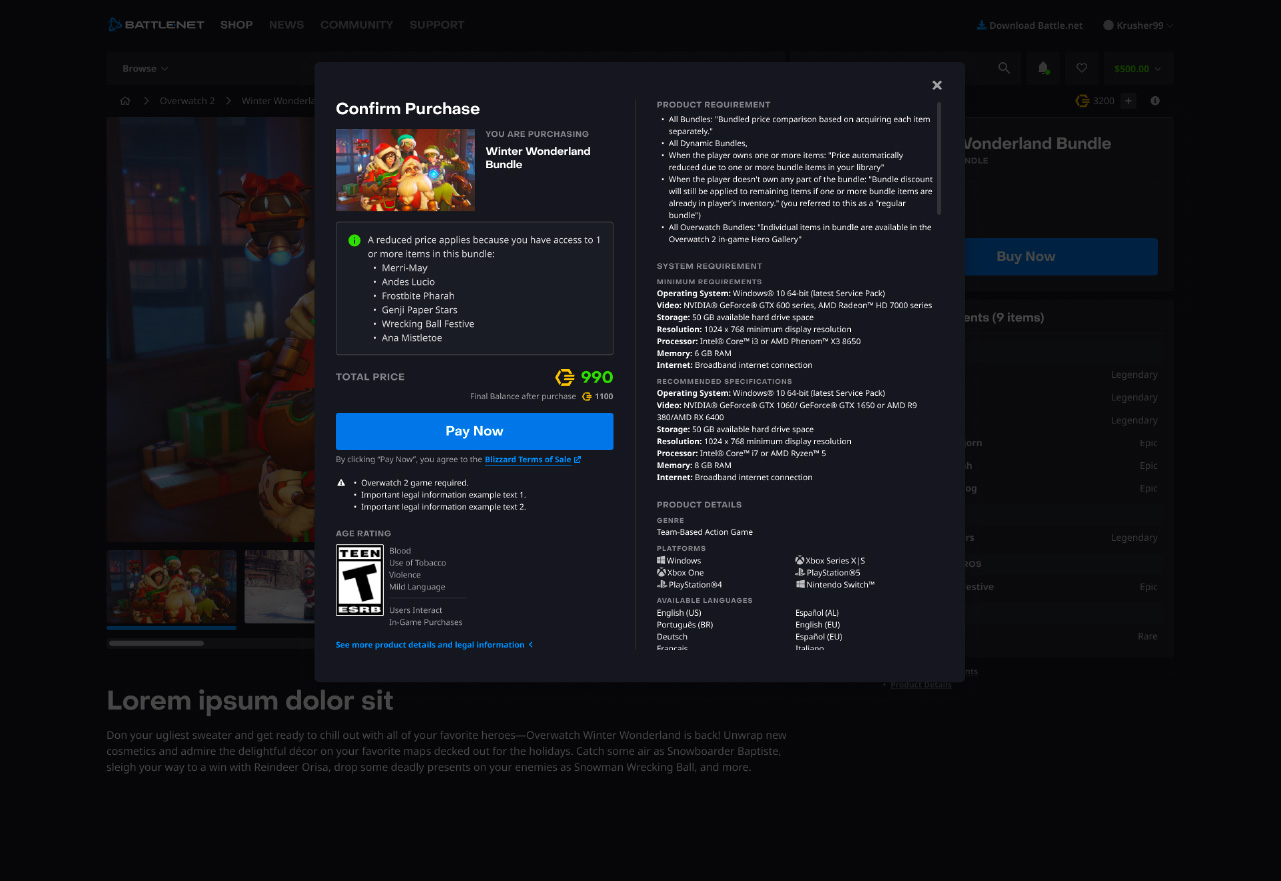Click the Nintendo Switch platform icon
1281x881 pixels.
click(800, 585)
